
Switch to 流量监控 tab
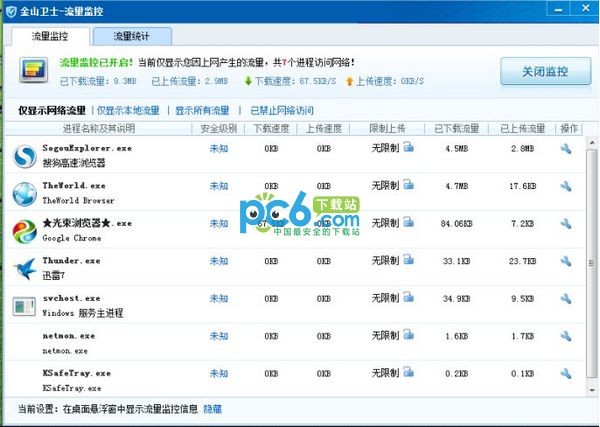click(x=50, y=37)
